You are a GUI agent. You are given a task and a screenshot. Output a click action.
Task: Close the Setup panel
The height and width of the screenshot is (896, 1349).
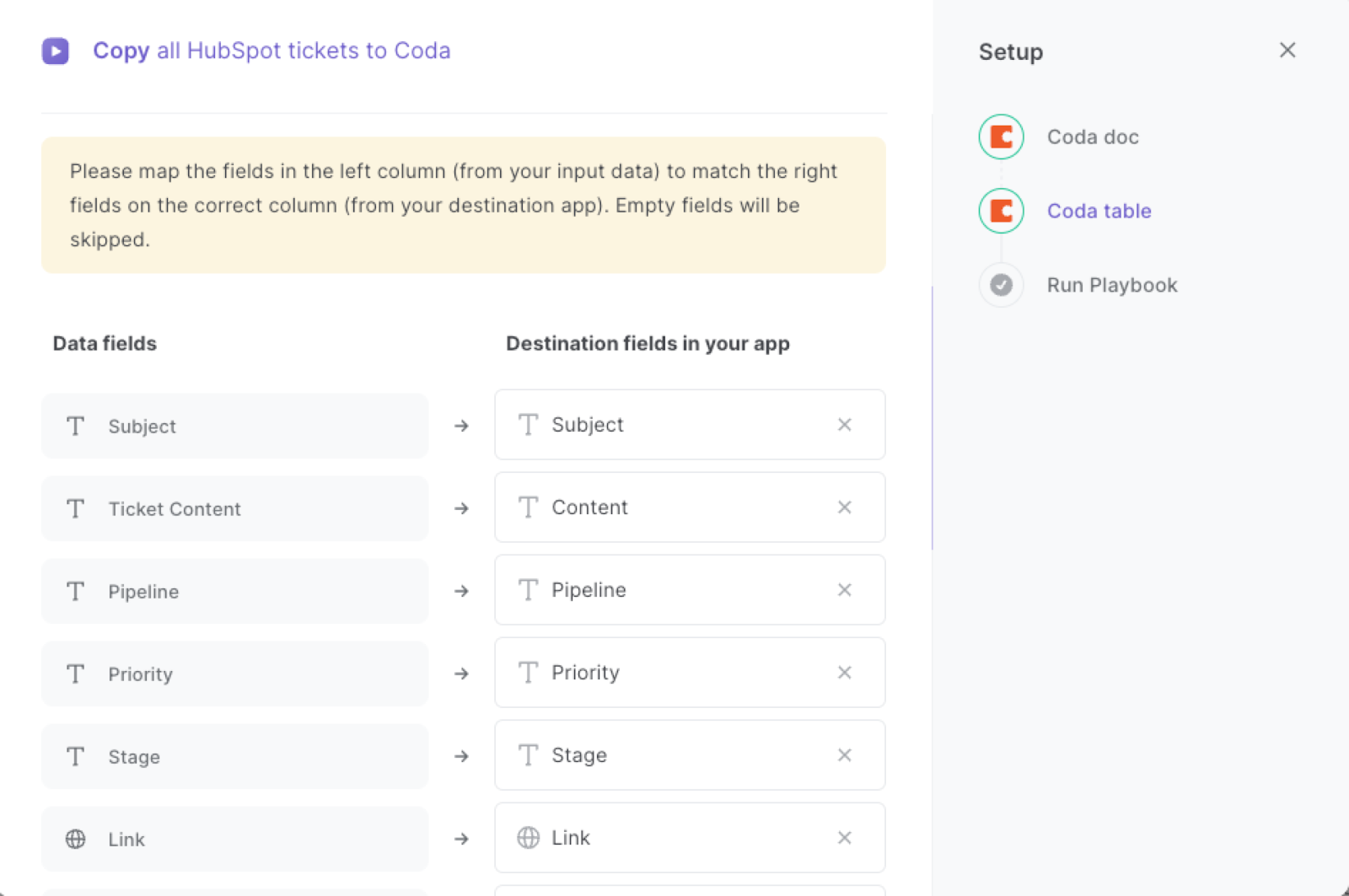(x=1287, y=51)
